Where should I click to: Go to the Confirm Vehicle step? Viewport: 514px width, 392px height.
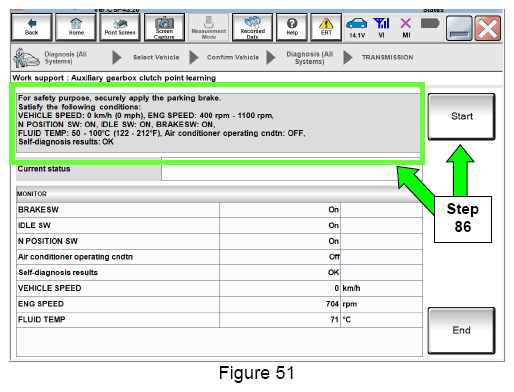[233, 57]
